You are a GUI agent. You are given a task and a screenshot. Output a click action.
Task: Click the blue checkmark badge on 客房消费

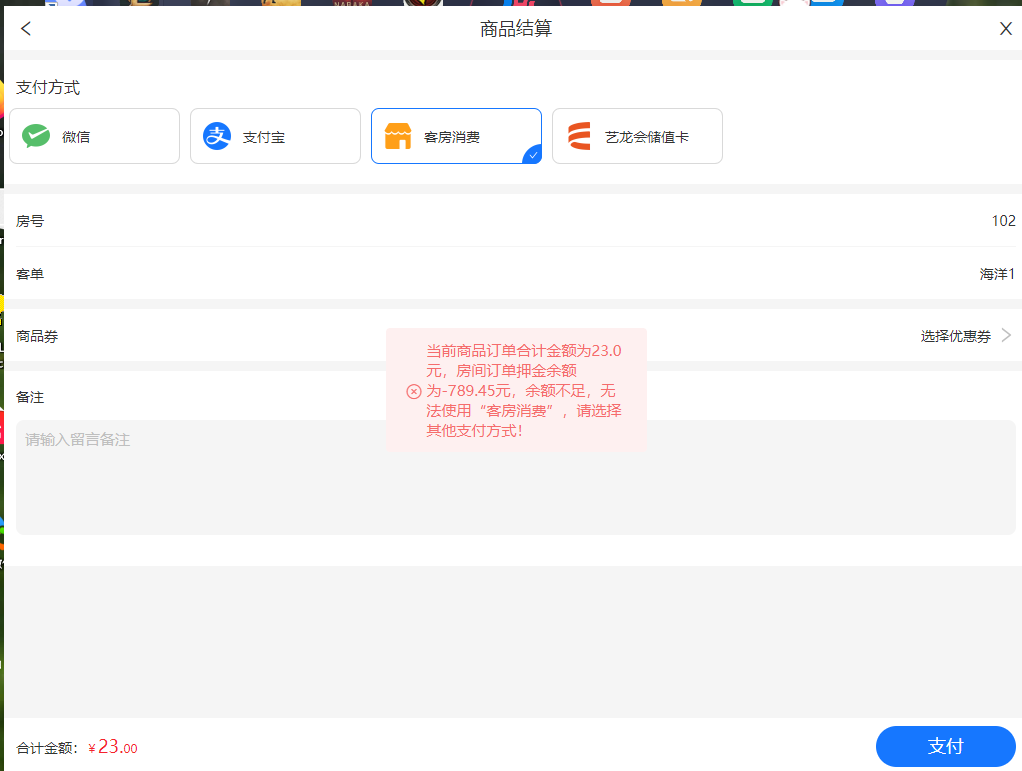533,155
